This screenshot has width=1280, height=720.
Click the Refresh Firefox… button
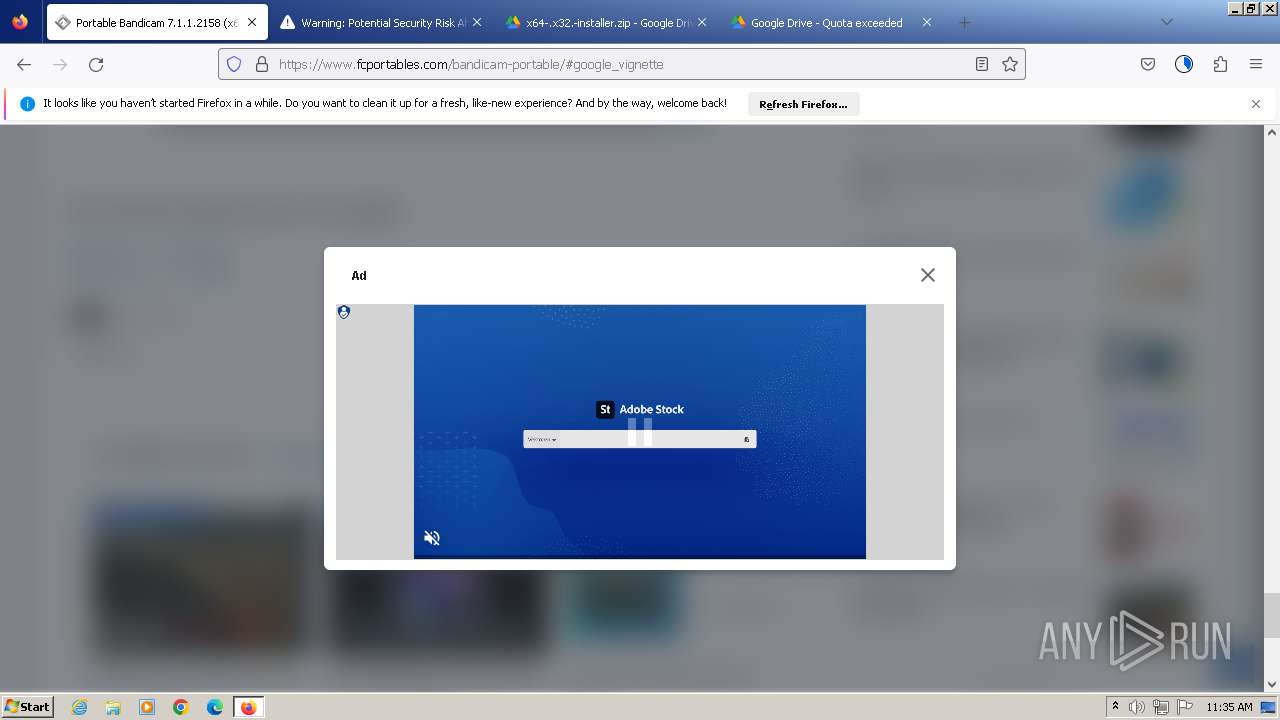(x=803, y=104)
